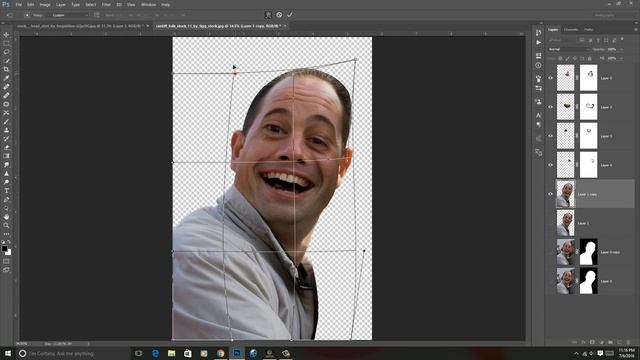Image resolution: width=640 pixels, height=360 pixels.
Task: Hide the top layer with nose thumbnail
Action: click(550, 78)
